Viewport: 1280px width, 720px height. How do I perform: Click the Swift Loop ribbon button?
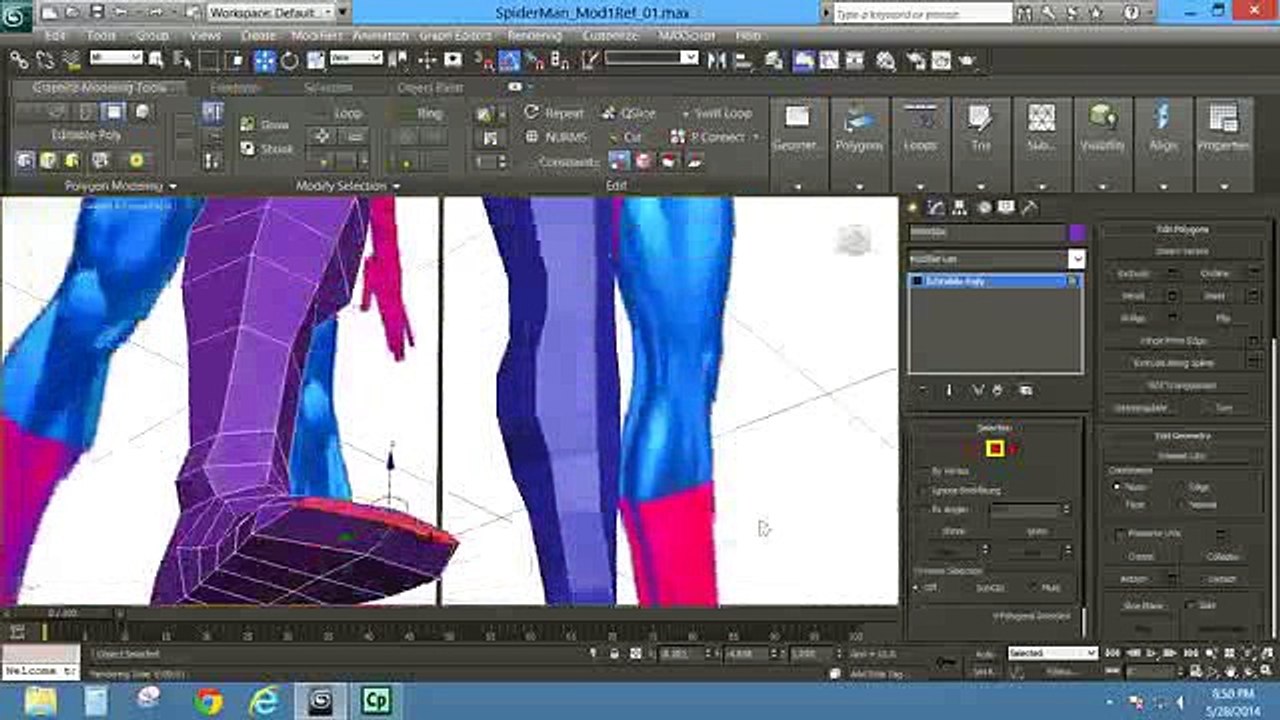coord(716,113)
